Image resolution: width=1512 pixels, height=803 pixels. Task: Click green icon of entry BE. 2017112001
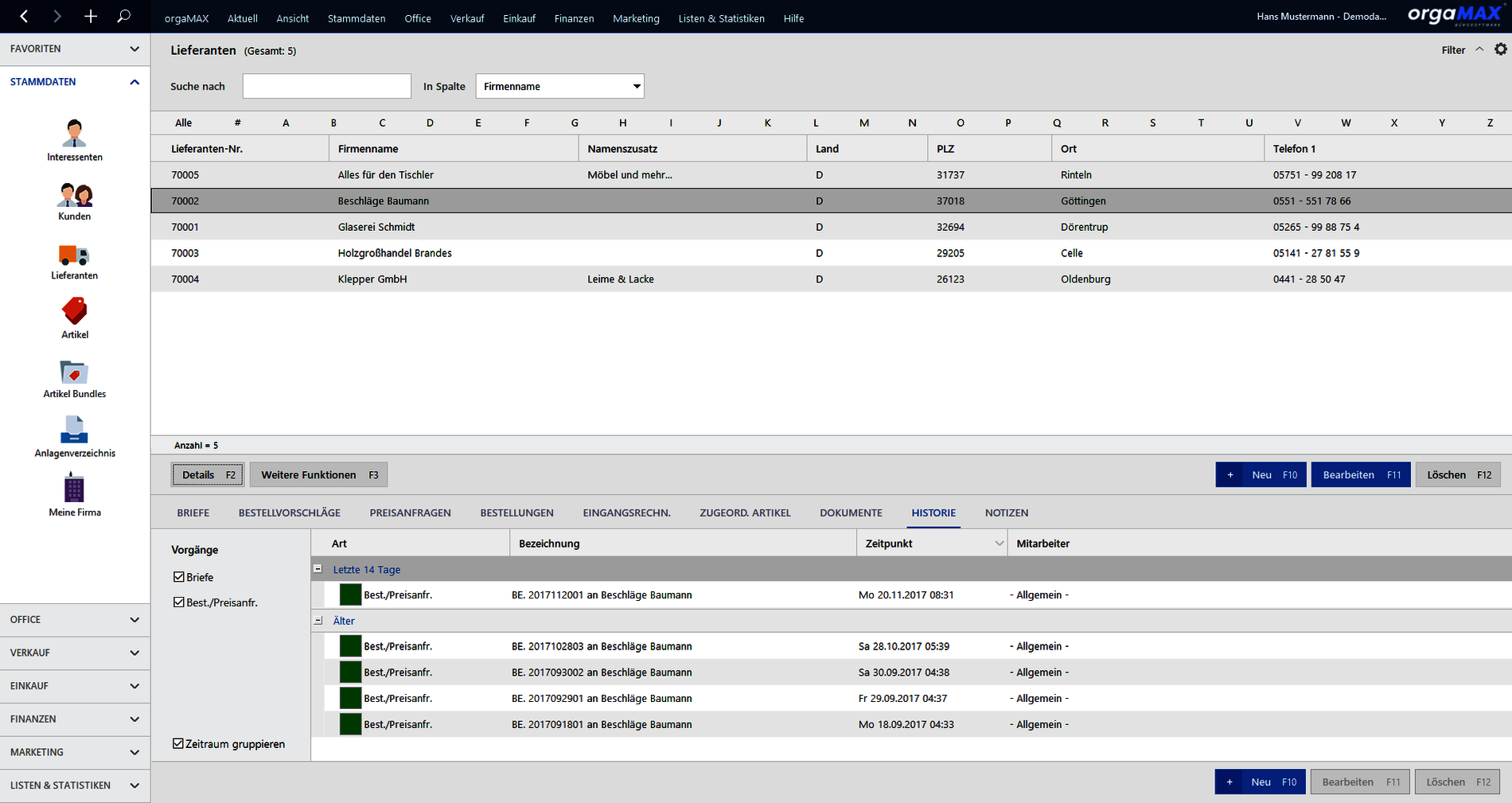[x=350, y=594]
